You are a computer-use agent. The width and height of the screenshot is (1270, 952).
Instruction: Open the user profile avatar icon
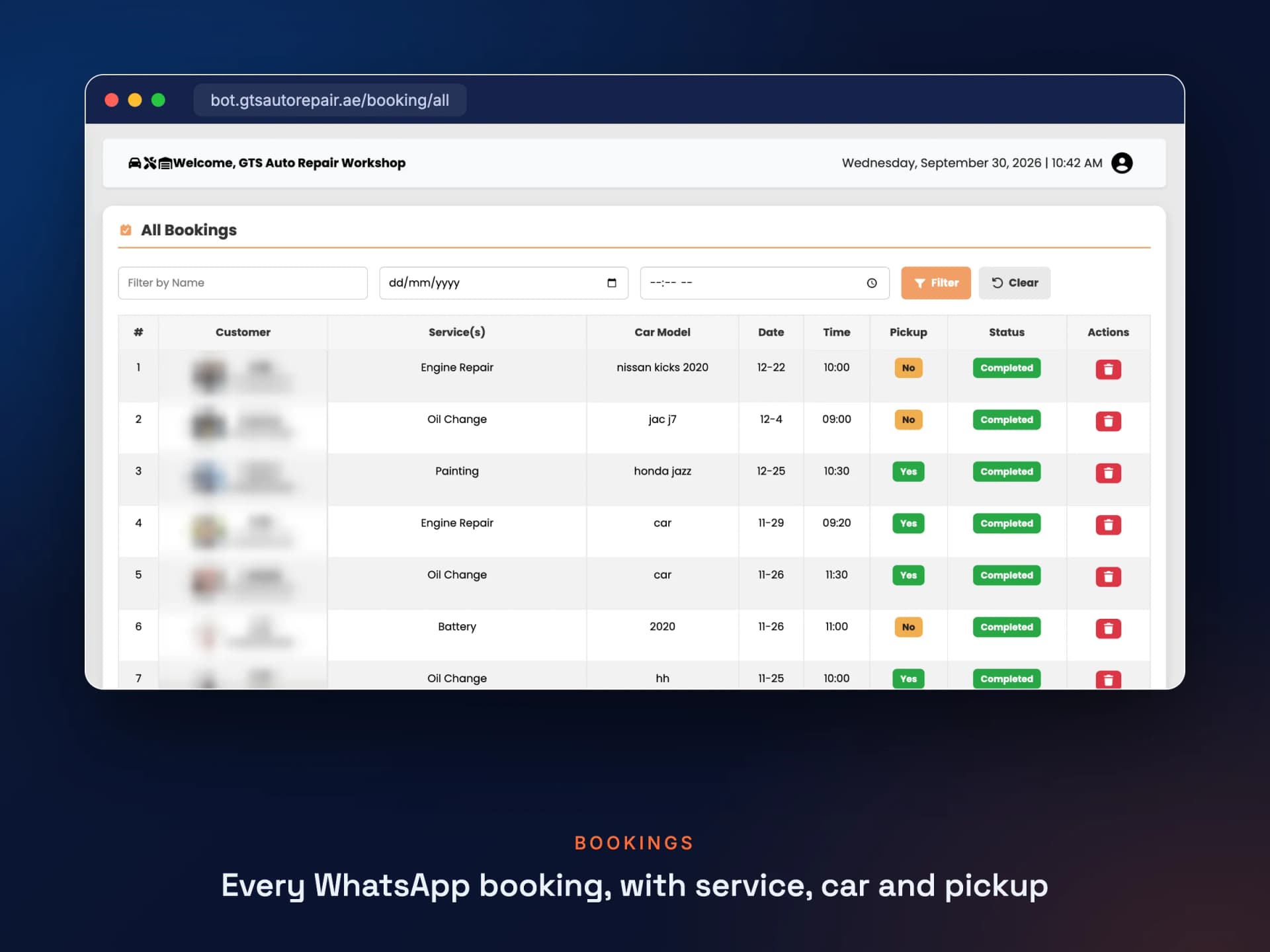click(x=1122, y=163)
